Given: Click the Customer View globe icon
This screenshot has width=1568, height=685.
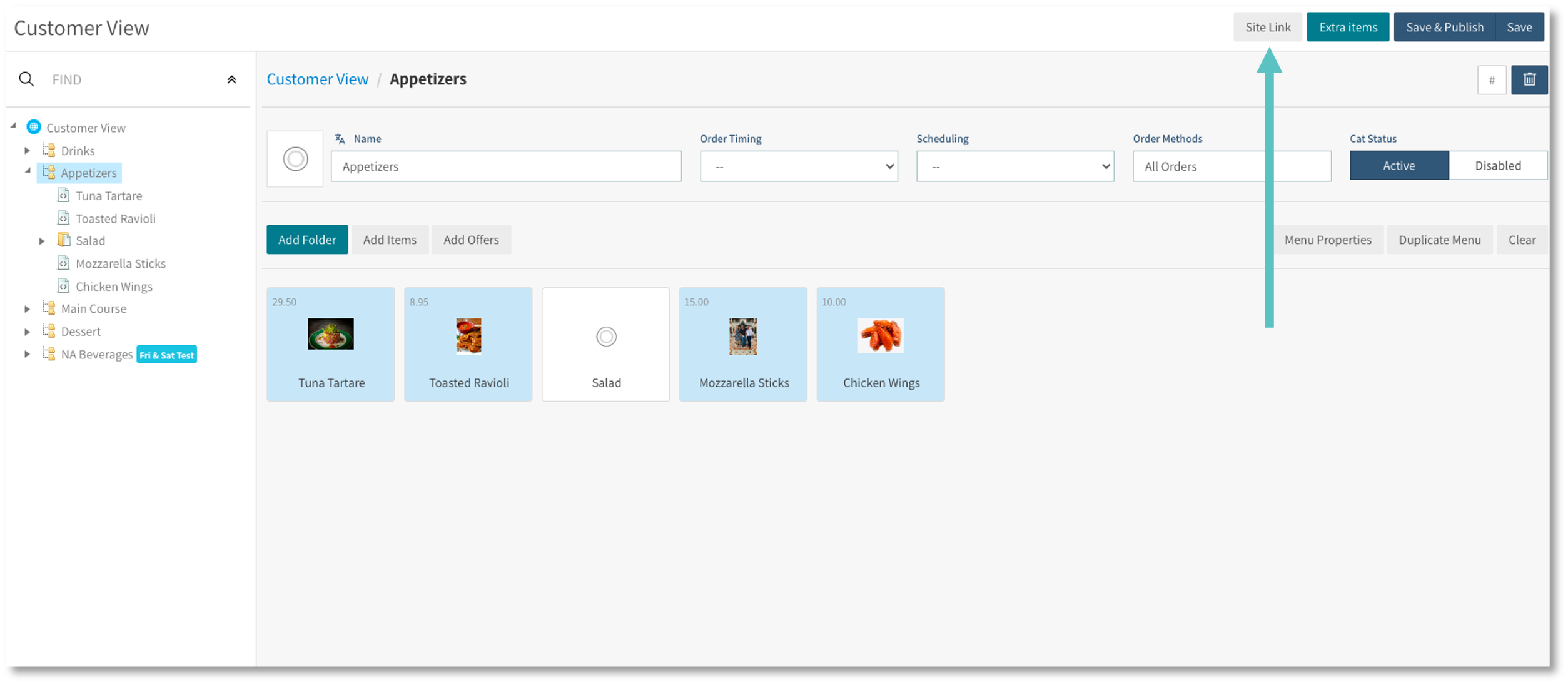Looking at the screenshot, I should pos(34,128).
